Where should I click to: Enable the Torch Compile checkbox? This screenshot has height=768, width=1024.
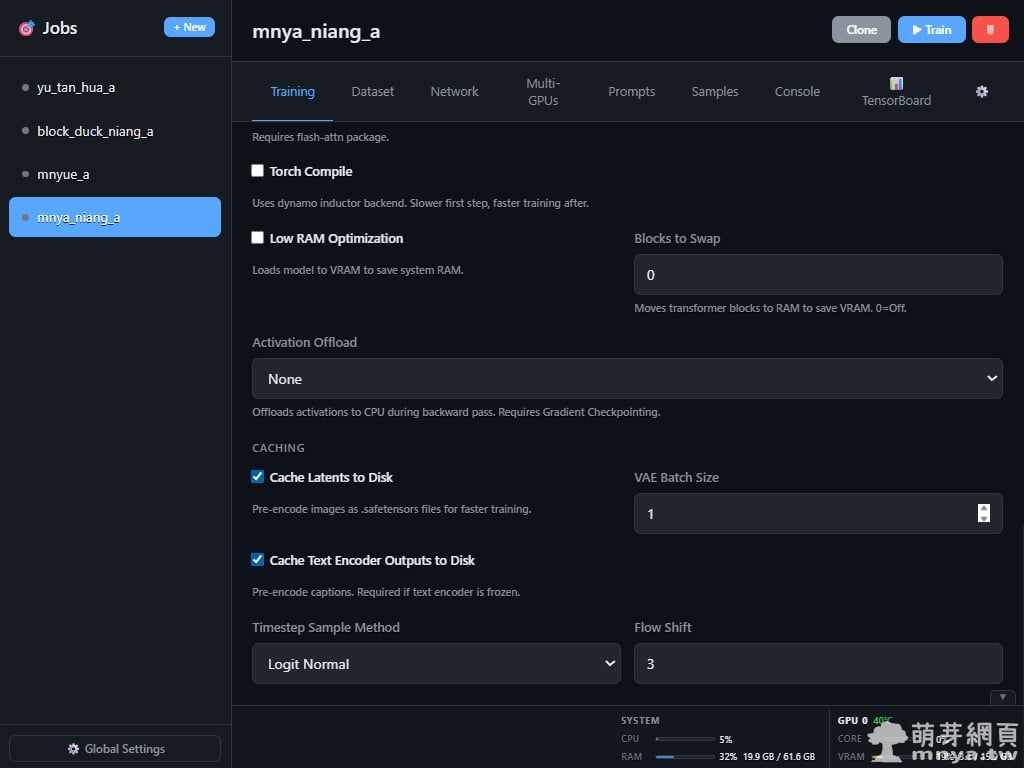pos(258,171)
